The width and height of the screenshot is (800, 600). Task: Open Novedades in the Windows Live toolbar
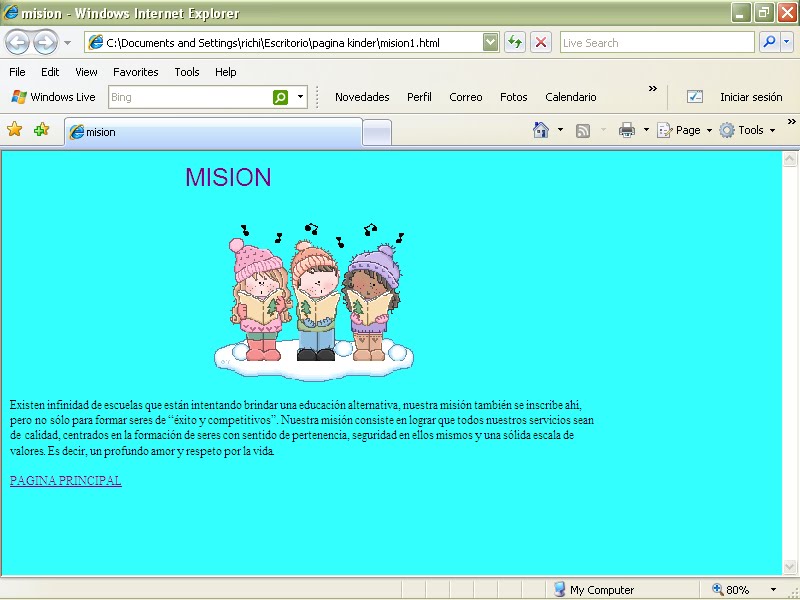point(362,97)
